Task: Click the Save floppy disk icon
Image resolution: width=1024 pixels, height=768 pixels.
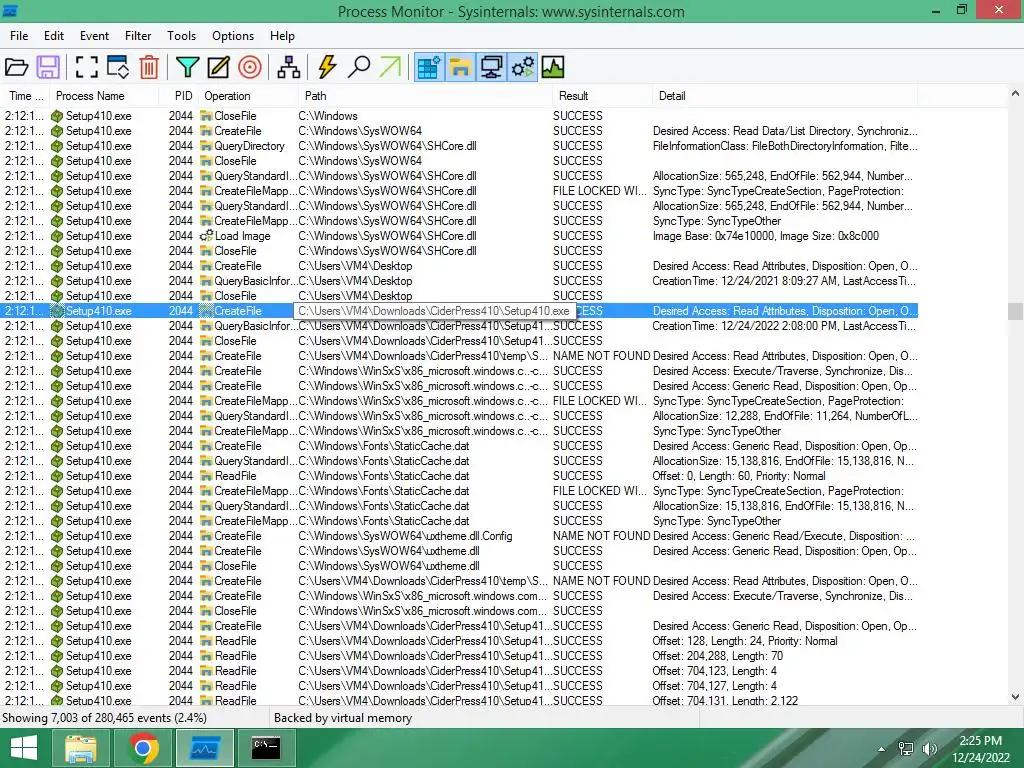Action: (x=48, y=67)
